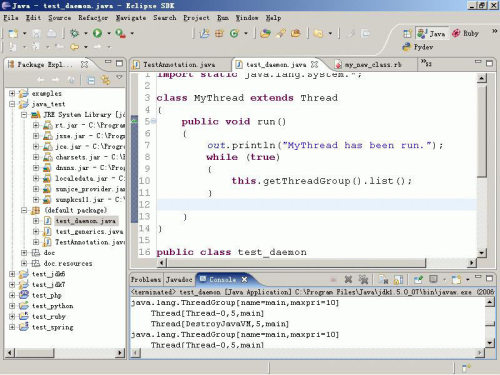Select the test_spring project

click(x=53, y=327)
